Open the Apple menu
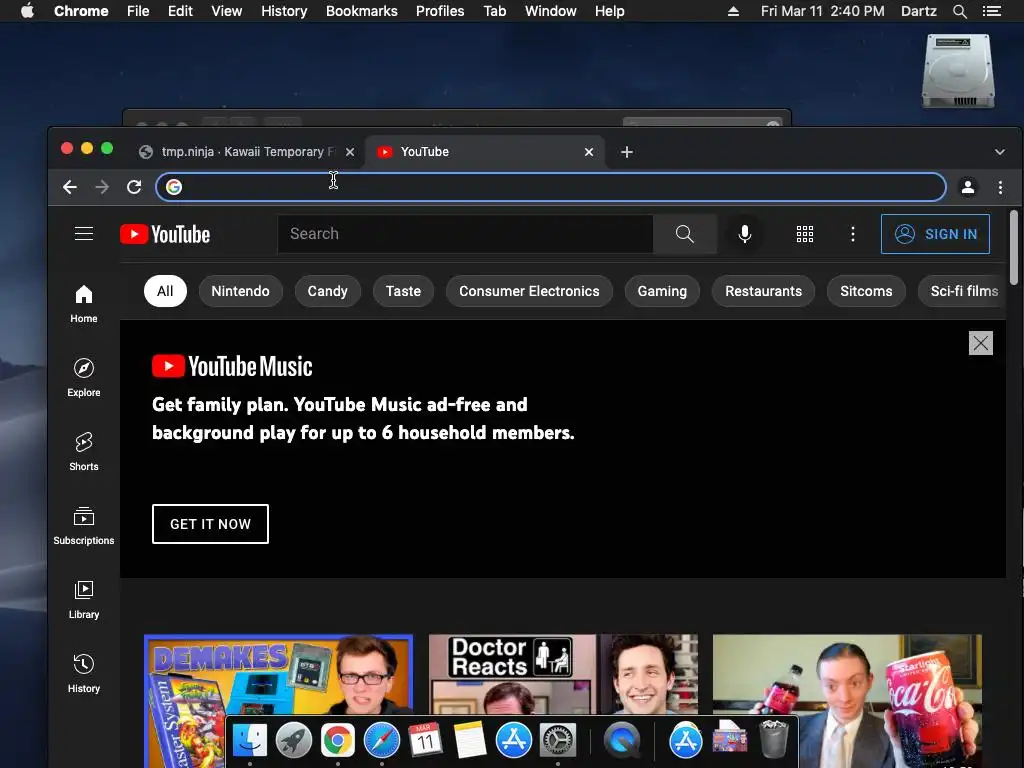 [27, 10]
